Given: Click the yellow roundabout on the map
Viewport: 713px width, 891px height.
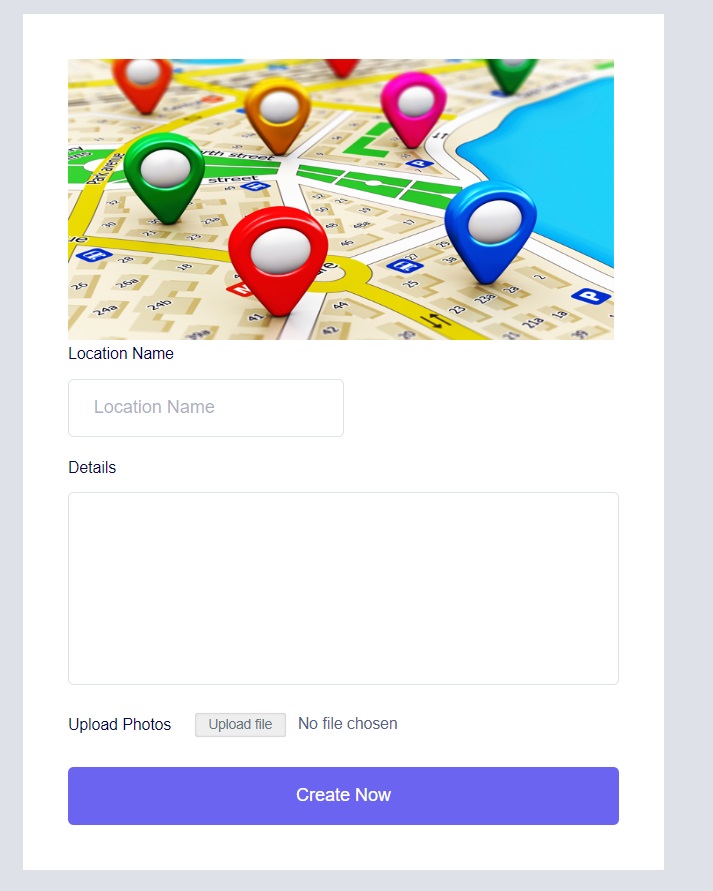Looking at the screenshot, I should pyautogui.click(x=336, y=274).
